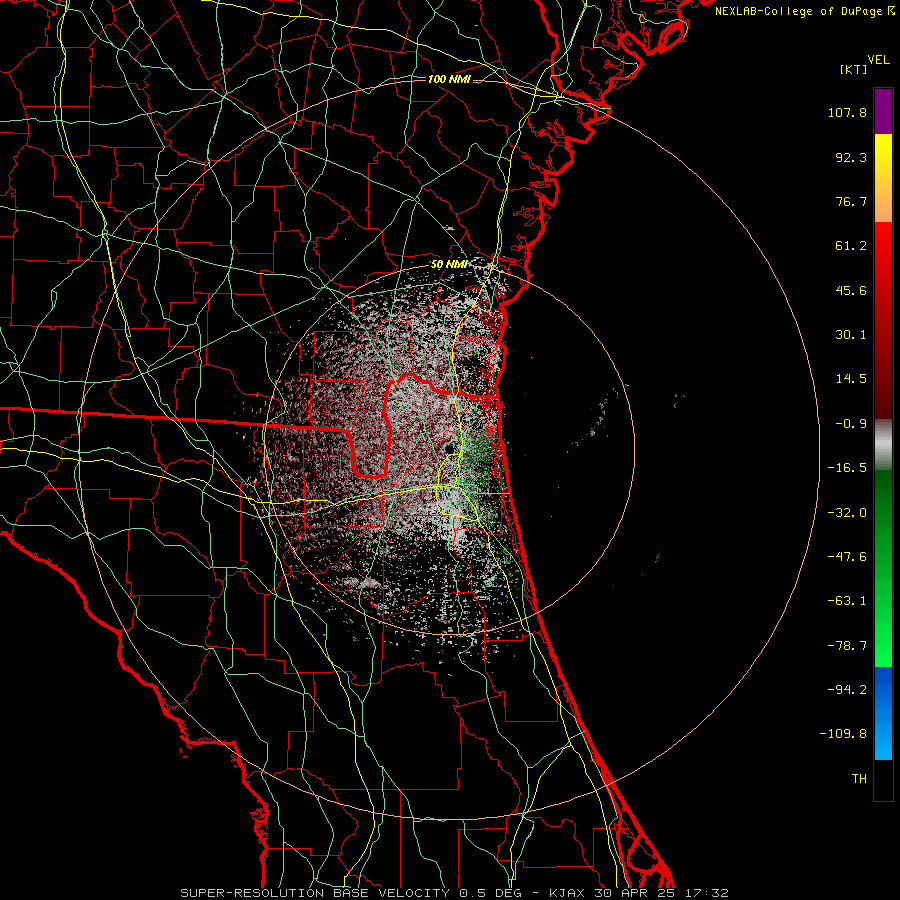900x900 pixels.
Task: Click the -109.8 legend value
Action: [843, 734]
